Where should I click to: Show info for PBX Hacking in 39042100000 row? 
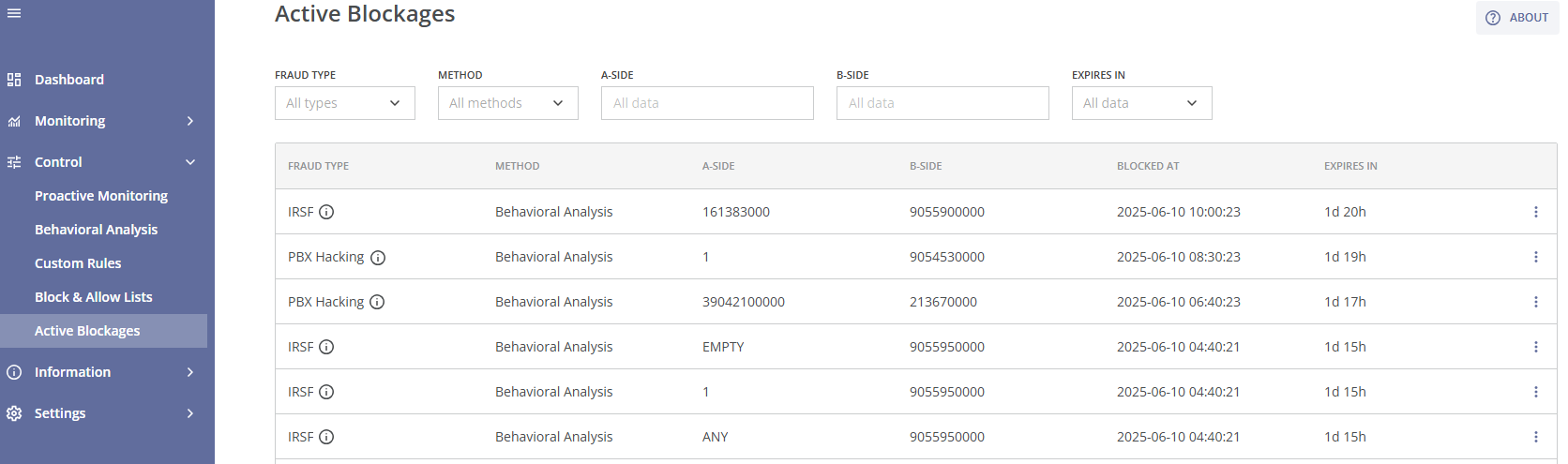(x=377, y=302)
